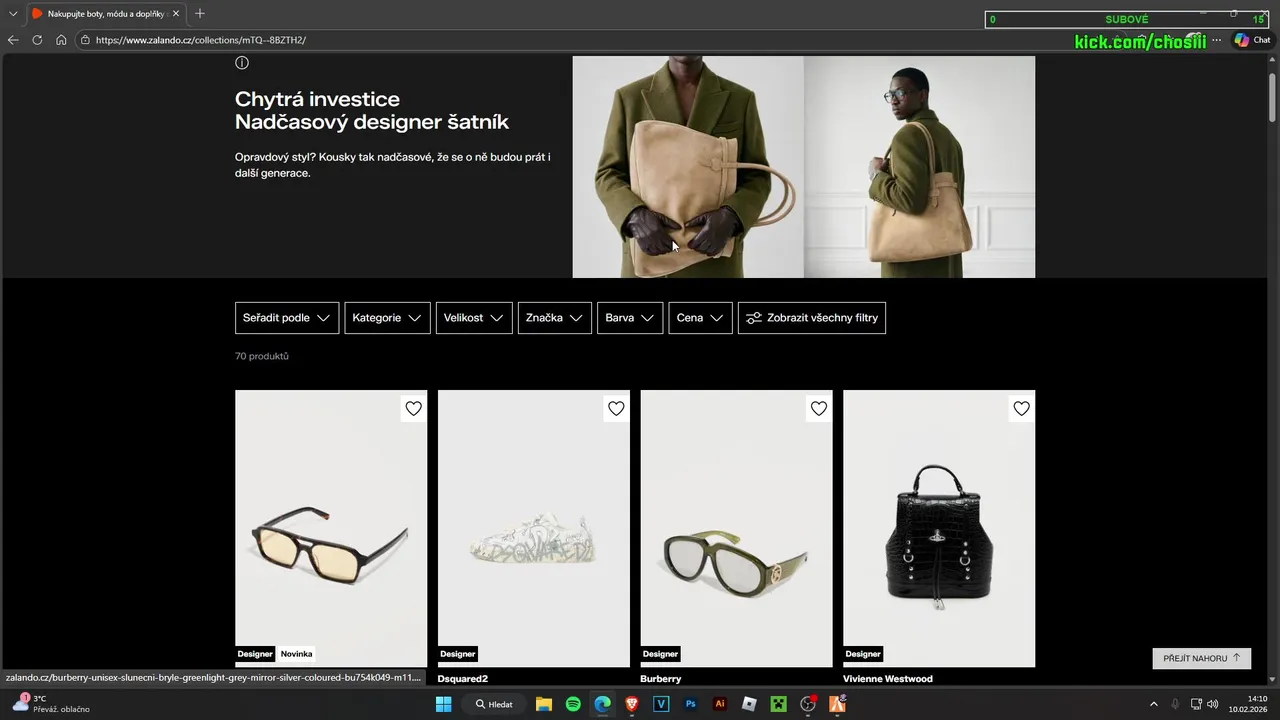1280x720 pixels.
Task: Open the Dsquared2 brand link
Action: click(463, 679)
